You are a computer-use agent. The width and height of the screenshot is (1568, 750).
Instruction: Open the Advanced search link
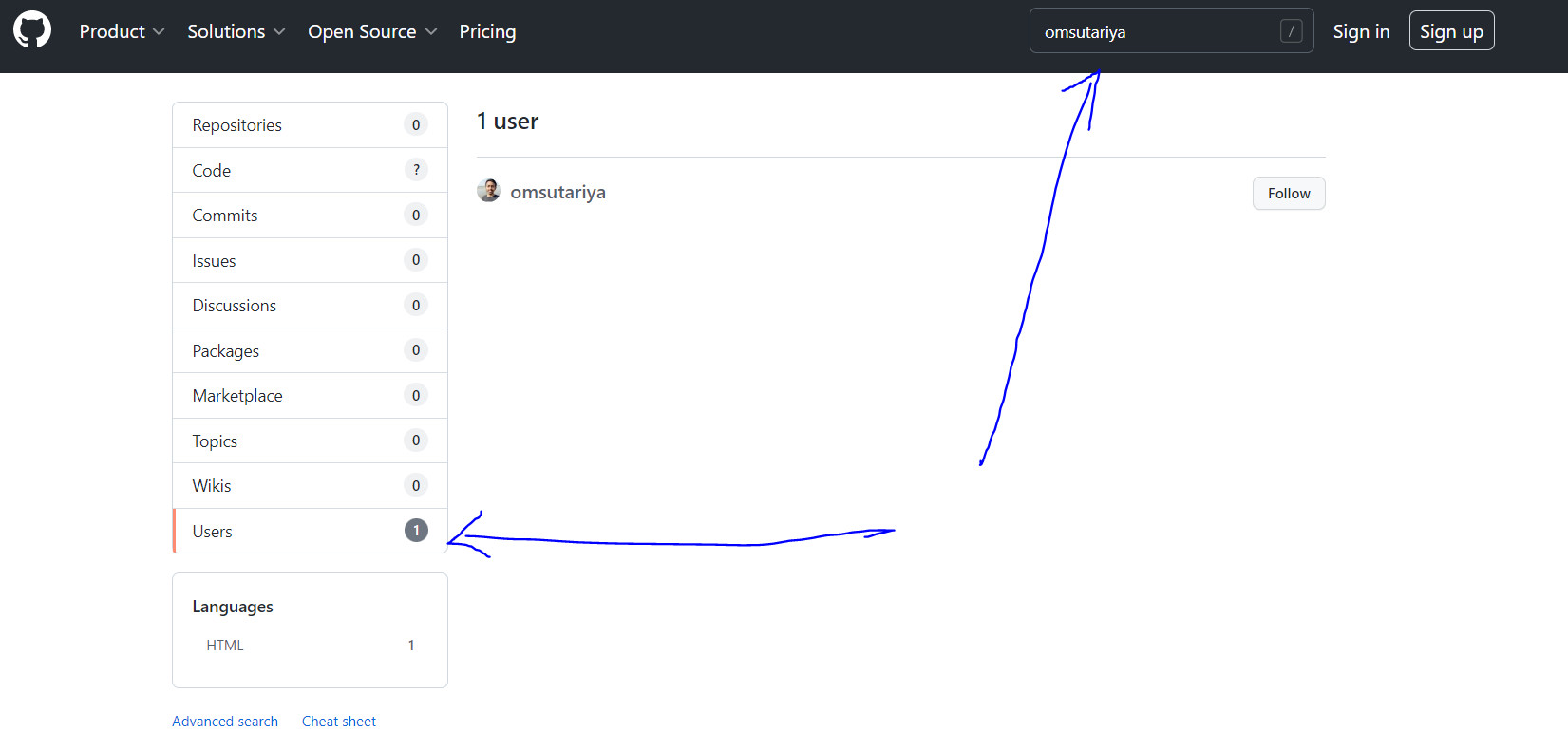(225, 722)
